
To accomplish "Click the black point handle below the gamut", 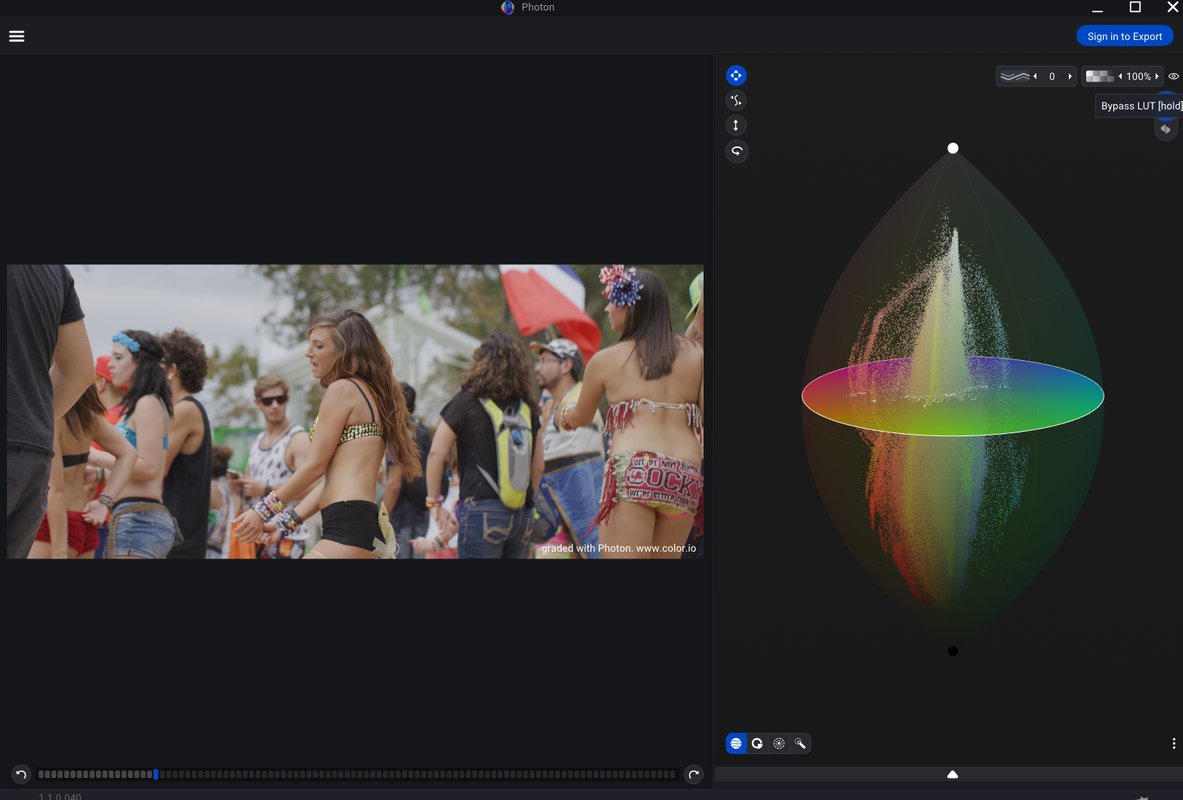I will [953, 651].
